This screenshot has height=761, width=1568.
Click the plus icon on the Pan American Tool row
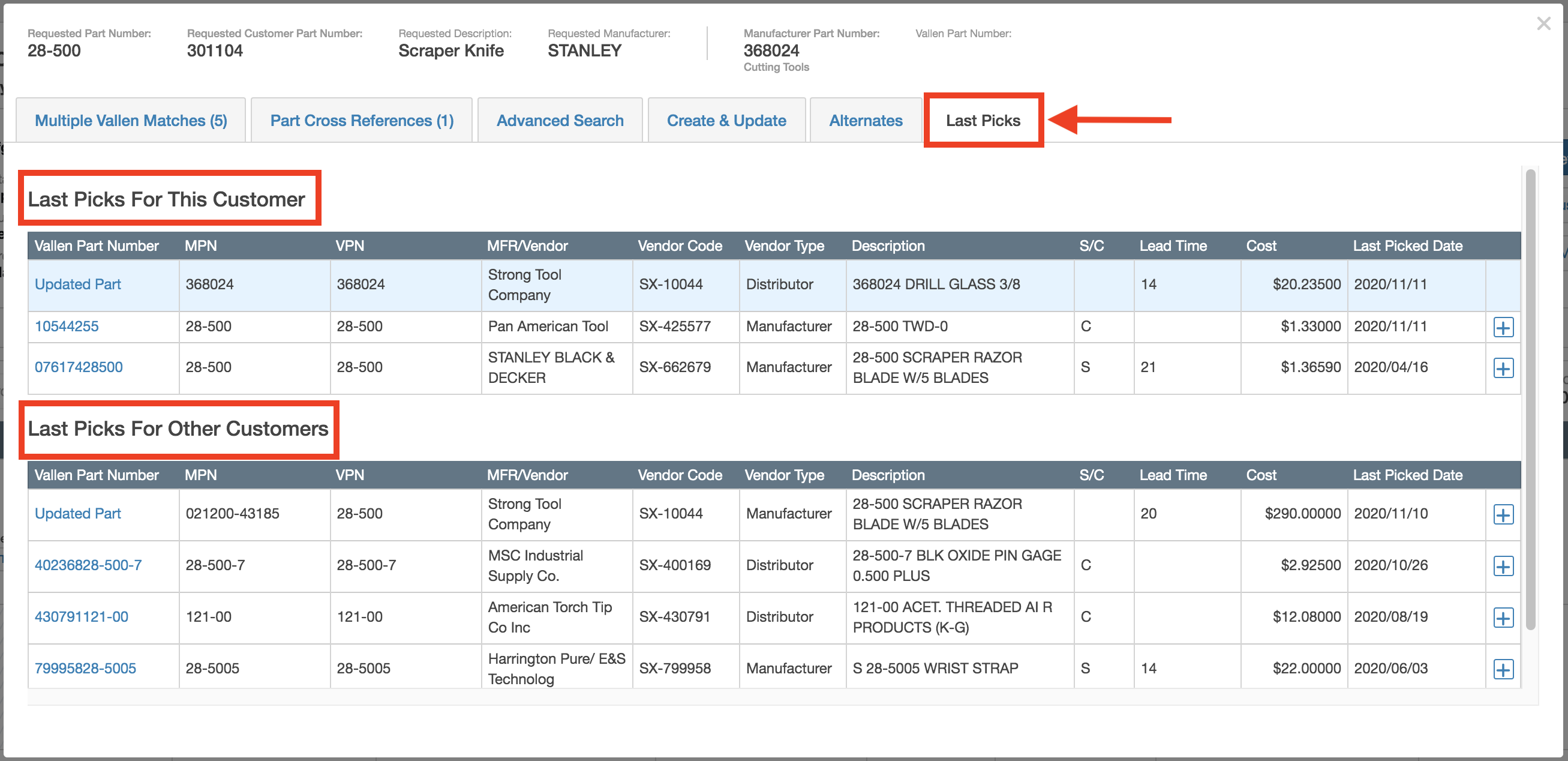(x=1503, y=327)
